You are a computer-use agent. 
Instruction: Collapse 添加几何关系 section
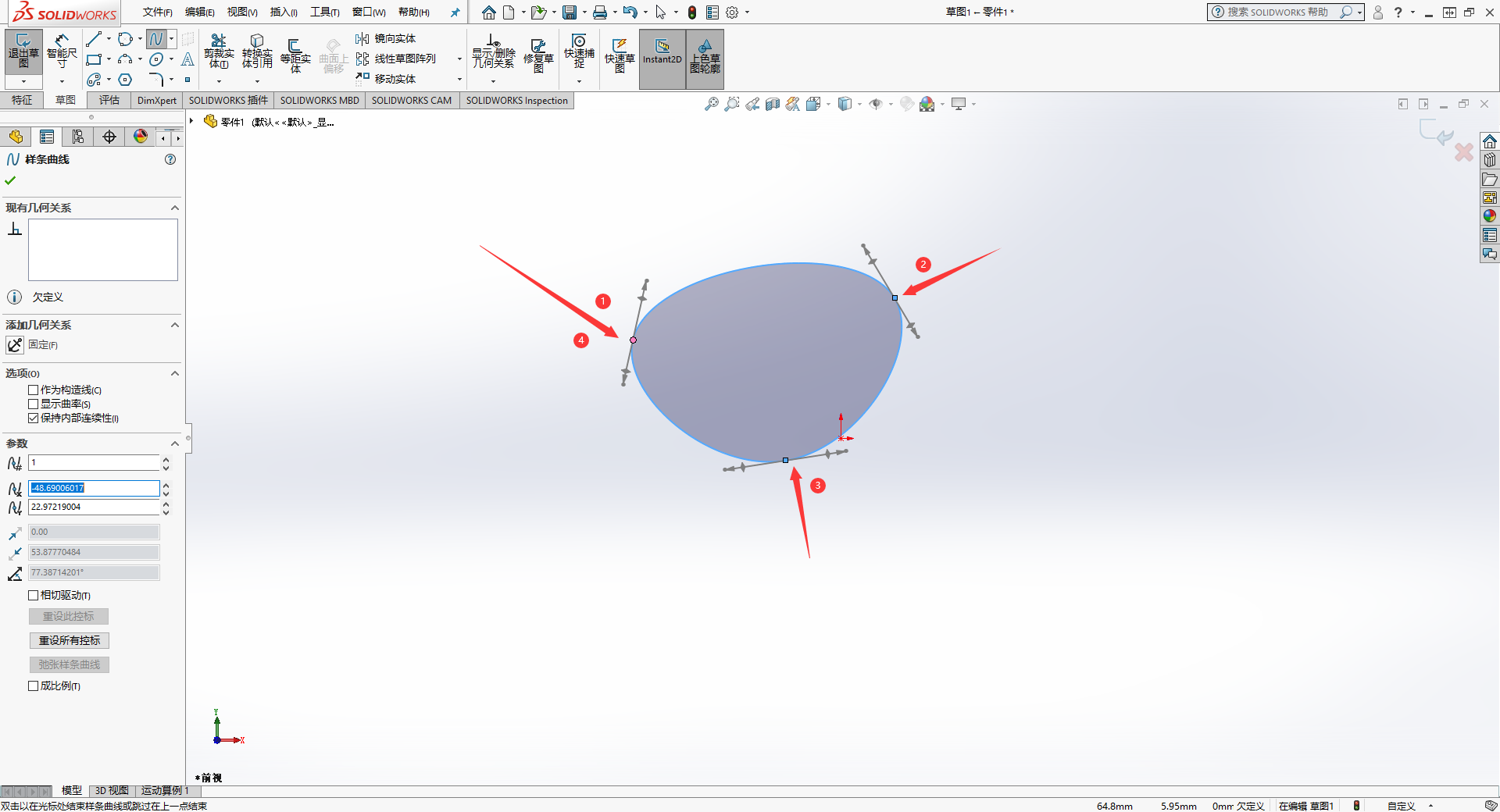coord(175,325)
